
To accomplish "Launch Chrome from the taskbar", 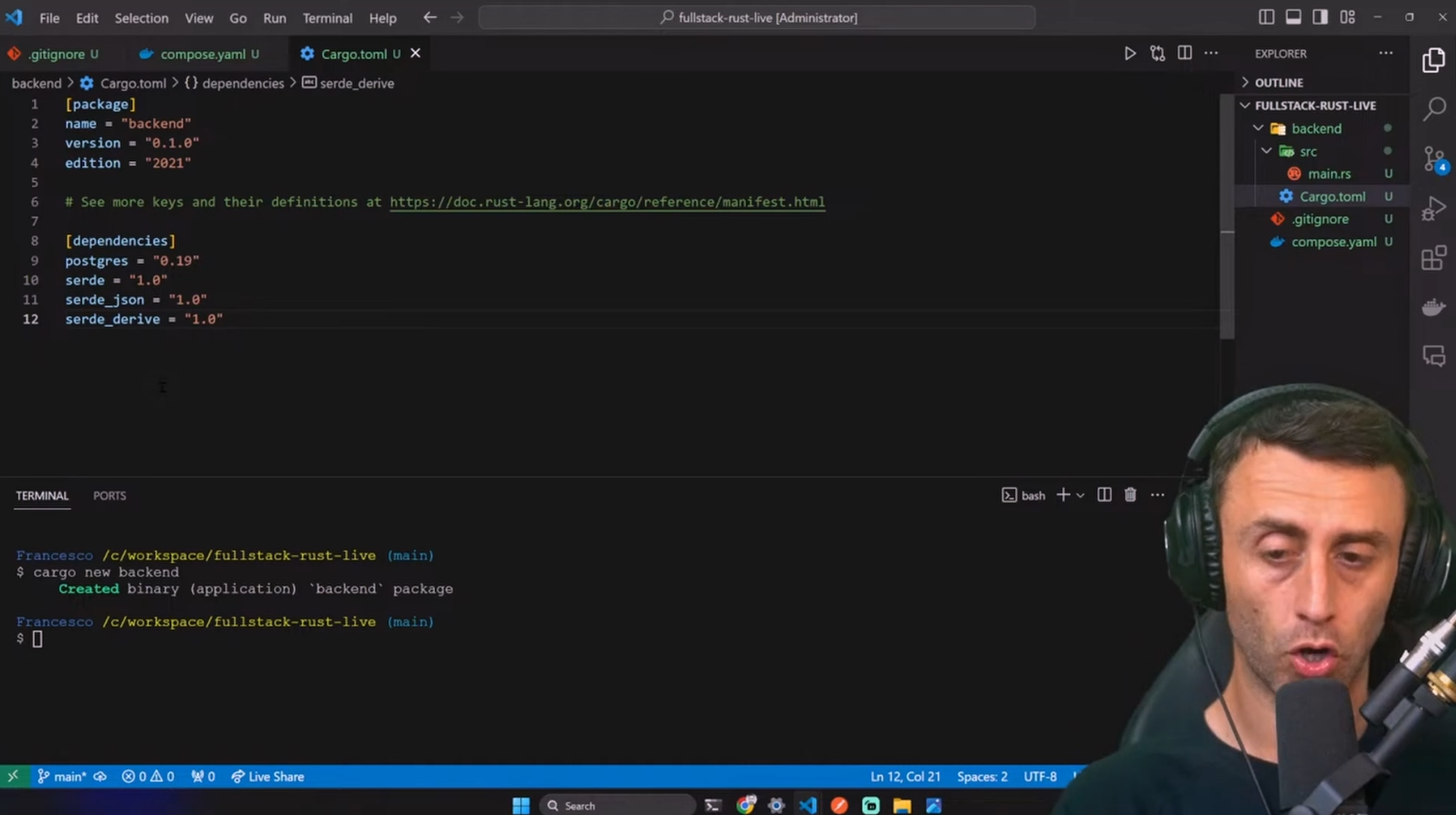I will tap(746, 805).
